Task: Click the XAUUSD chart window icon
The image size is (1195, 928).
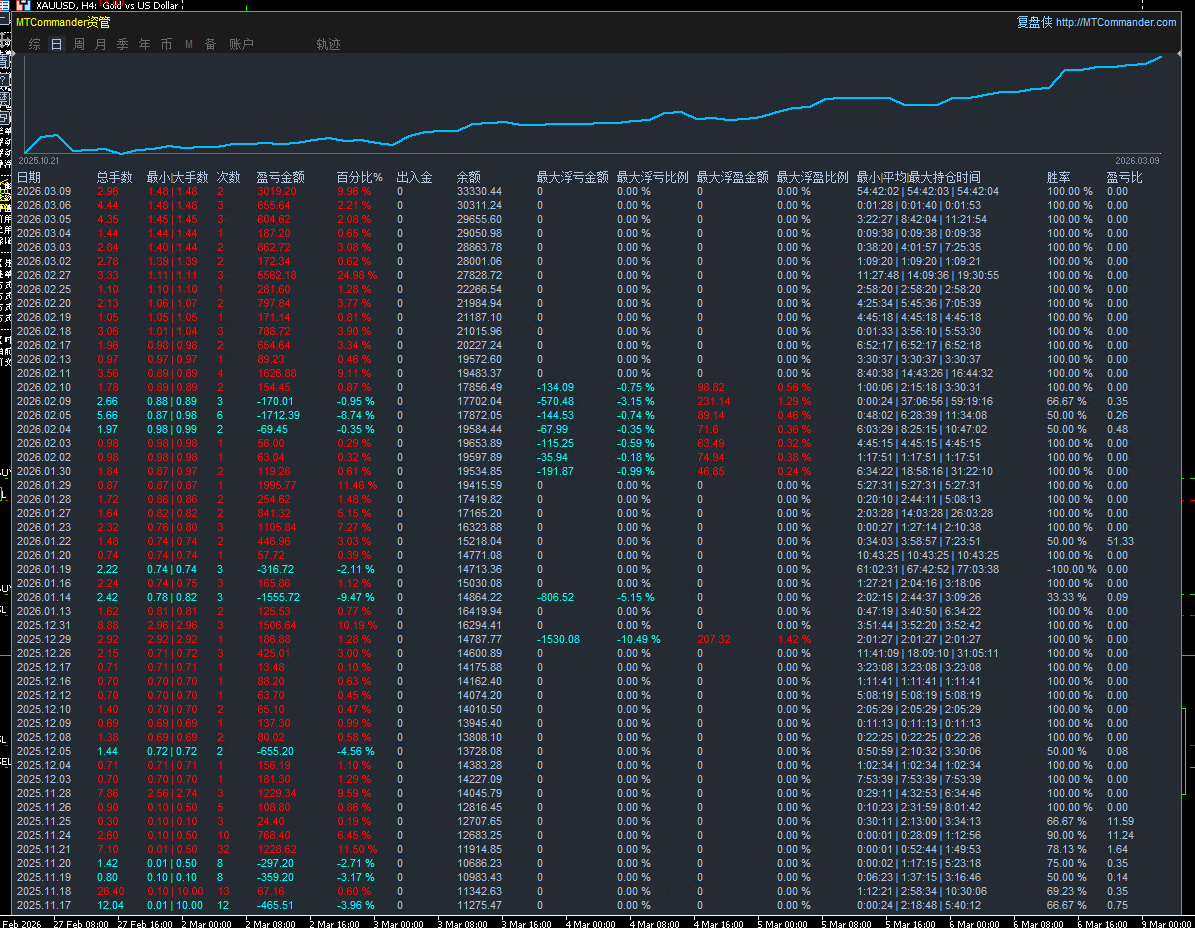Action: click(x=22, y=6)
